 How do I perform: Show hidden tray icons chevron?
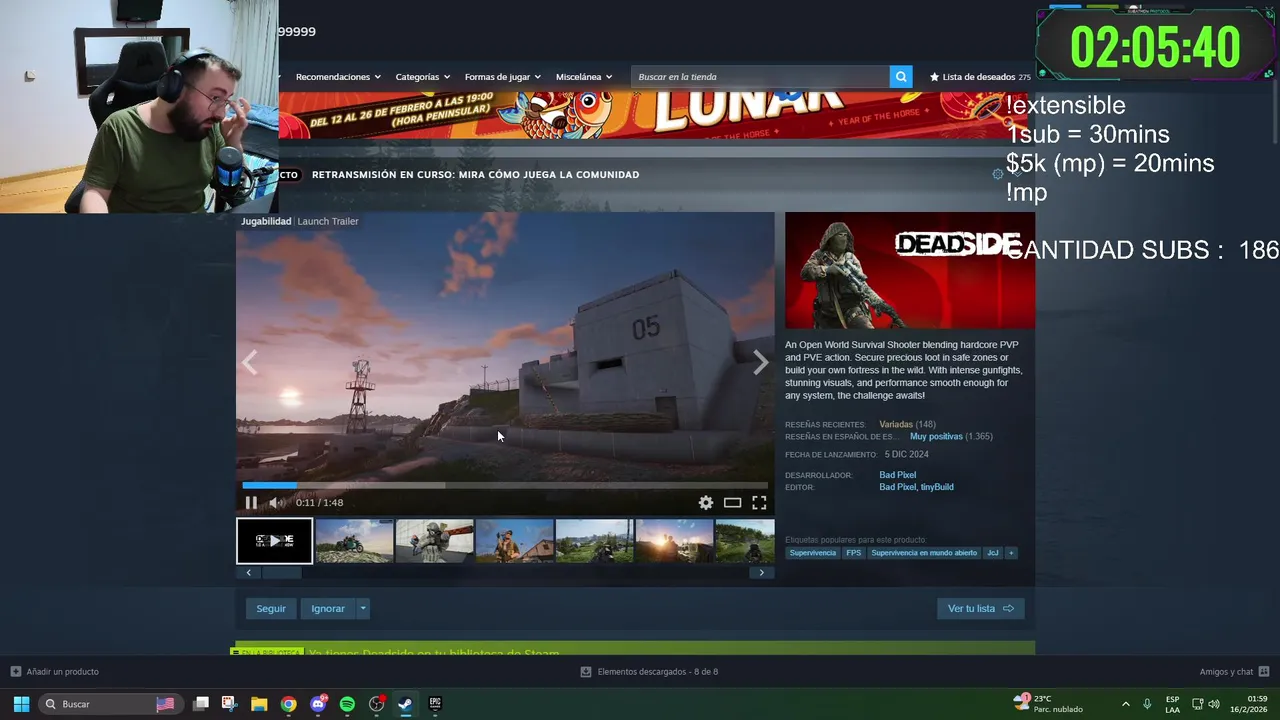pyautogui.click(x=1125, y=704)
